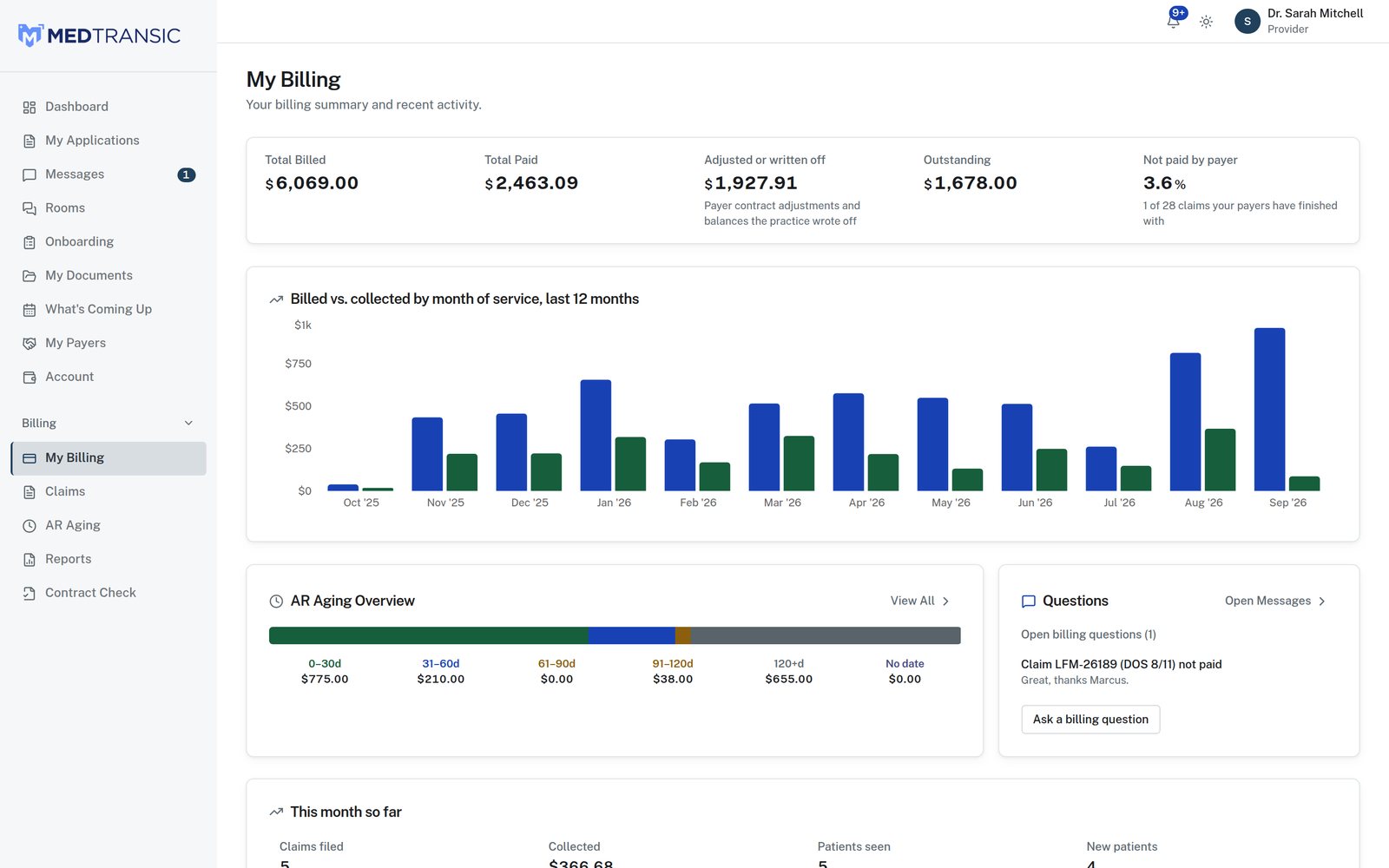The image size is (1389, 868).
Task: Click blue 31–60d segment of aging bar
Action: pos(632,636)
